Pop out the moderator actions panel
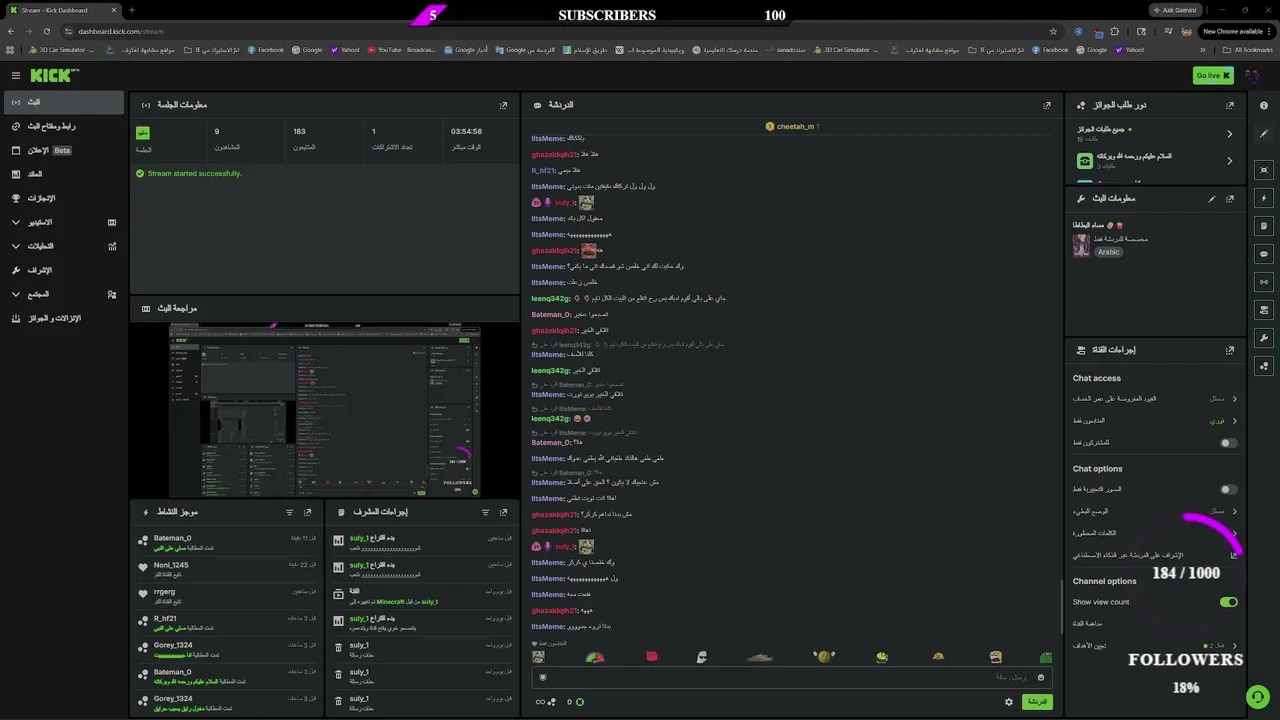 point(504,512)
